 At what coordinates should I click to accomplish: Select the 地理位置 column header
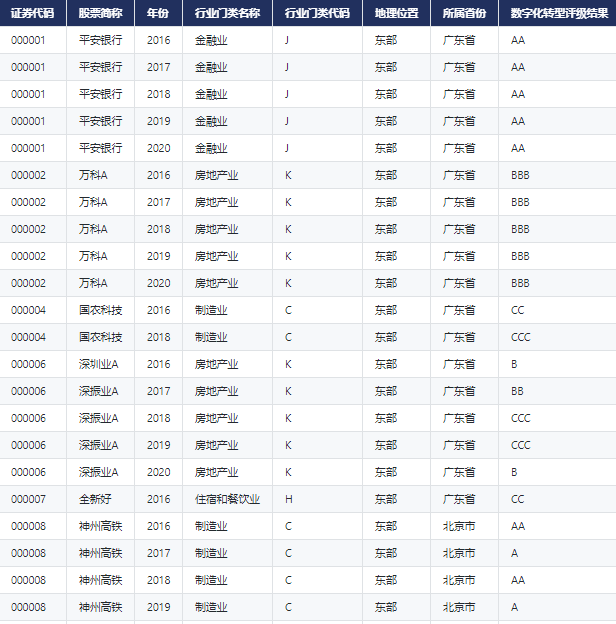pos(396,13)
